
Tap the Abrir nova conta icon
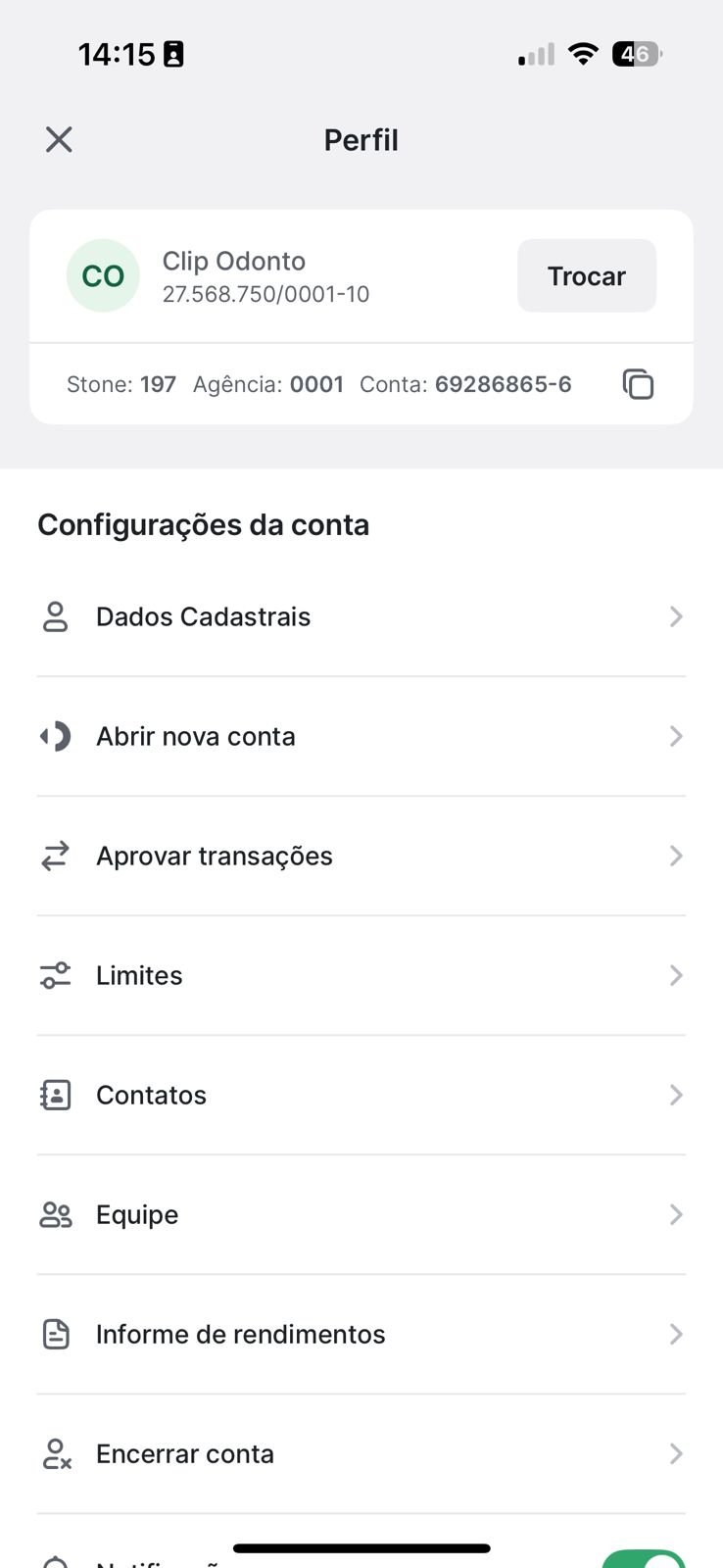coord(55,736)
